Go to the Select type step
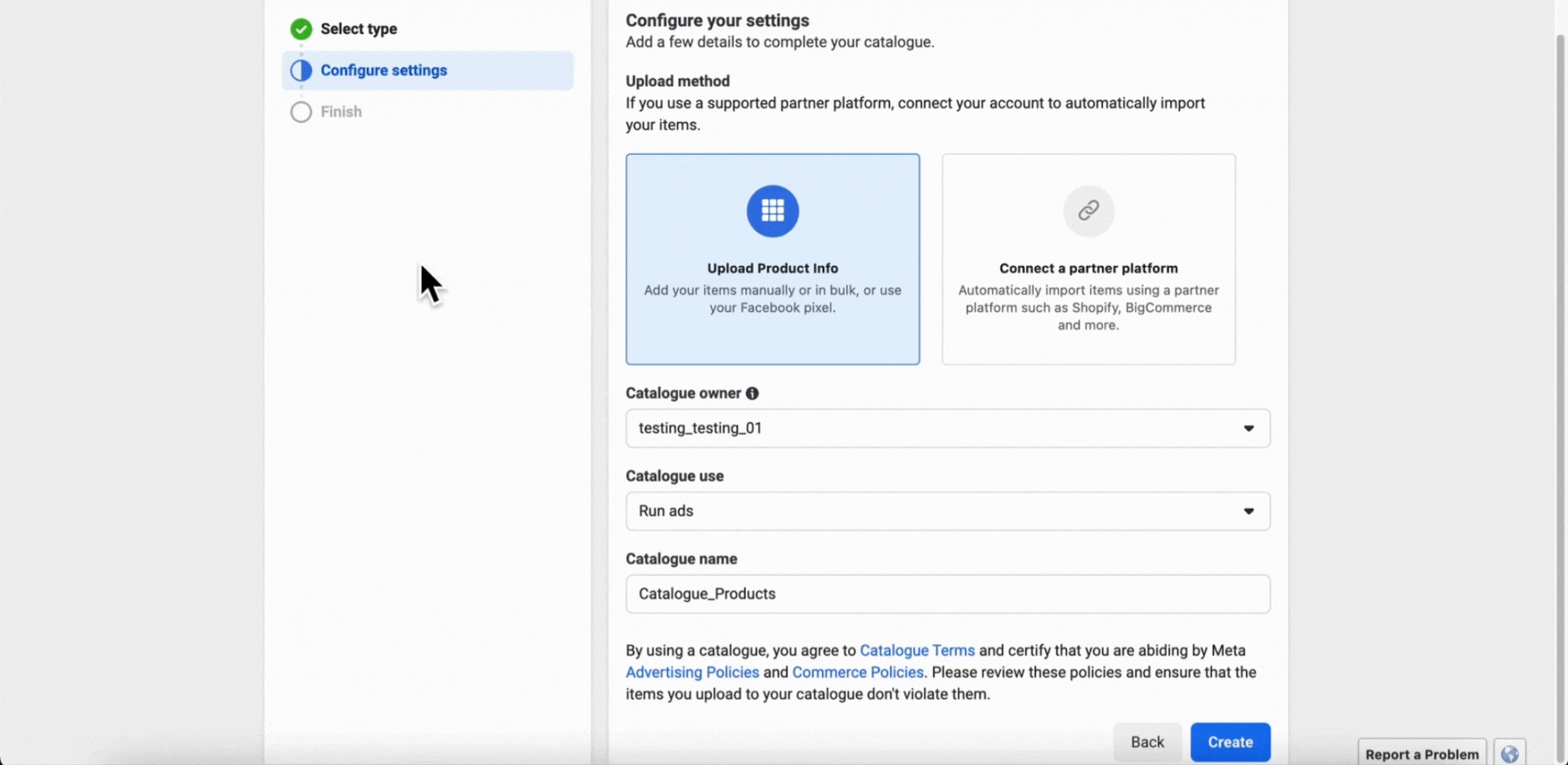This screenshot has width=1568, height=765. [359, 29]
